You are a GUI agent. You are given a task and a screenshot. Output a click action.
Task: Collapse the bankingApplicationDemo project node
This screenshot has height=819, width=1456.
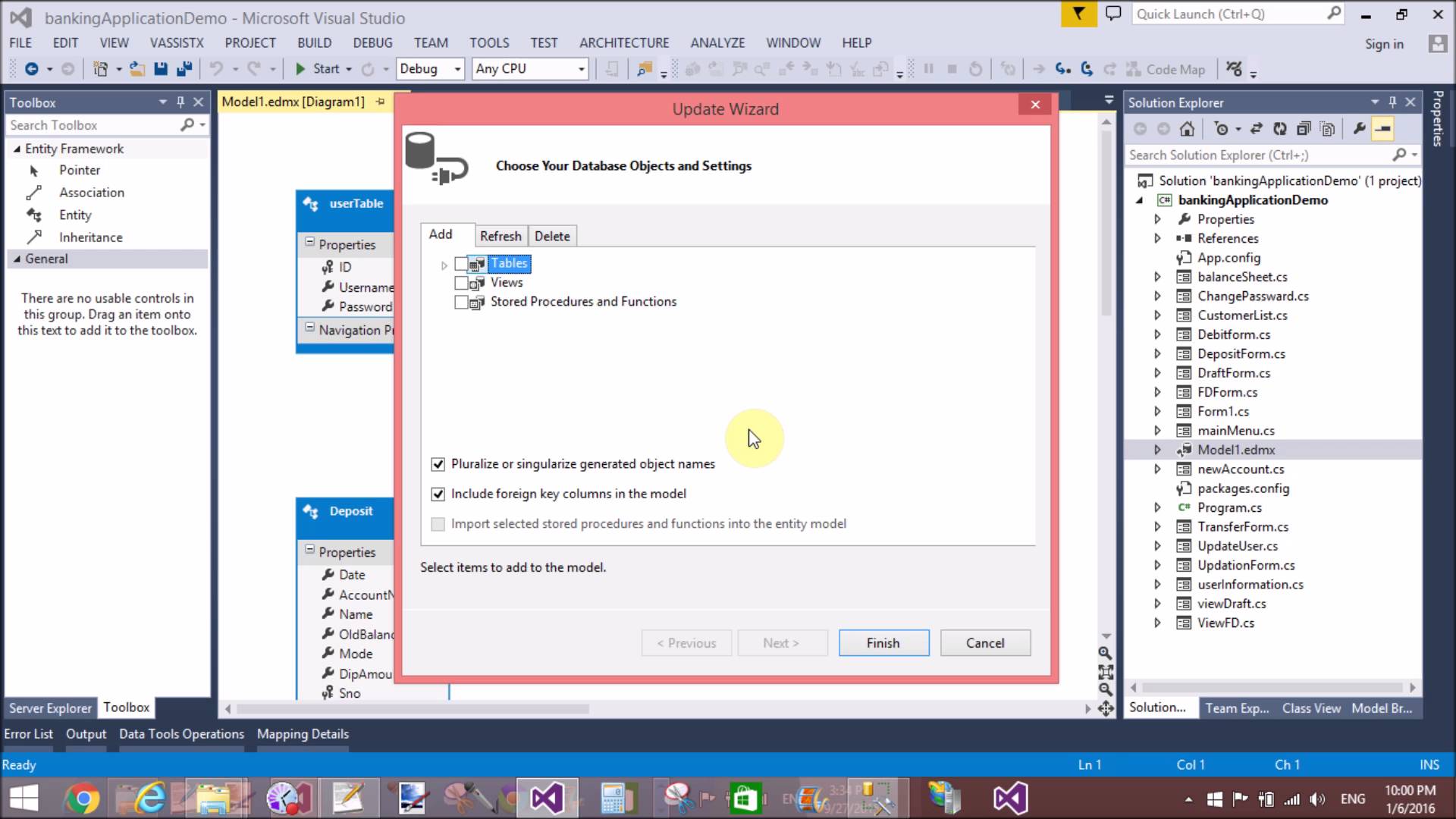[1139, 200]
